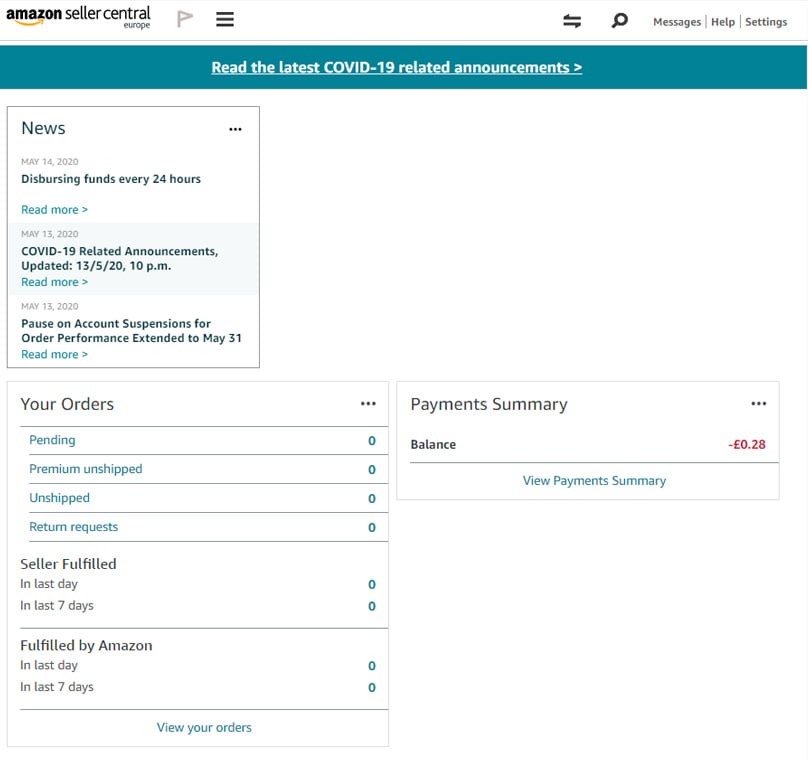Go to Settings in header
The width and height of the screenshot is (808, 761).
tap(766, 22)
